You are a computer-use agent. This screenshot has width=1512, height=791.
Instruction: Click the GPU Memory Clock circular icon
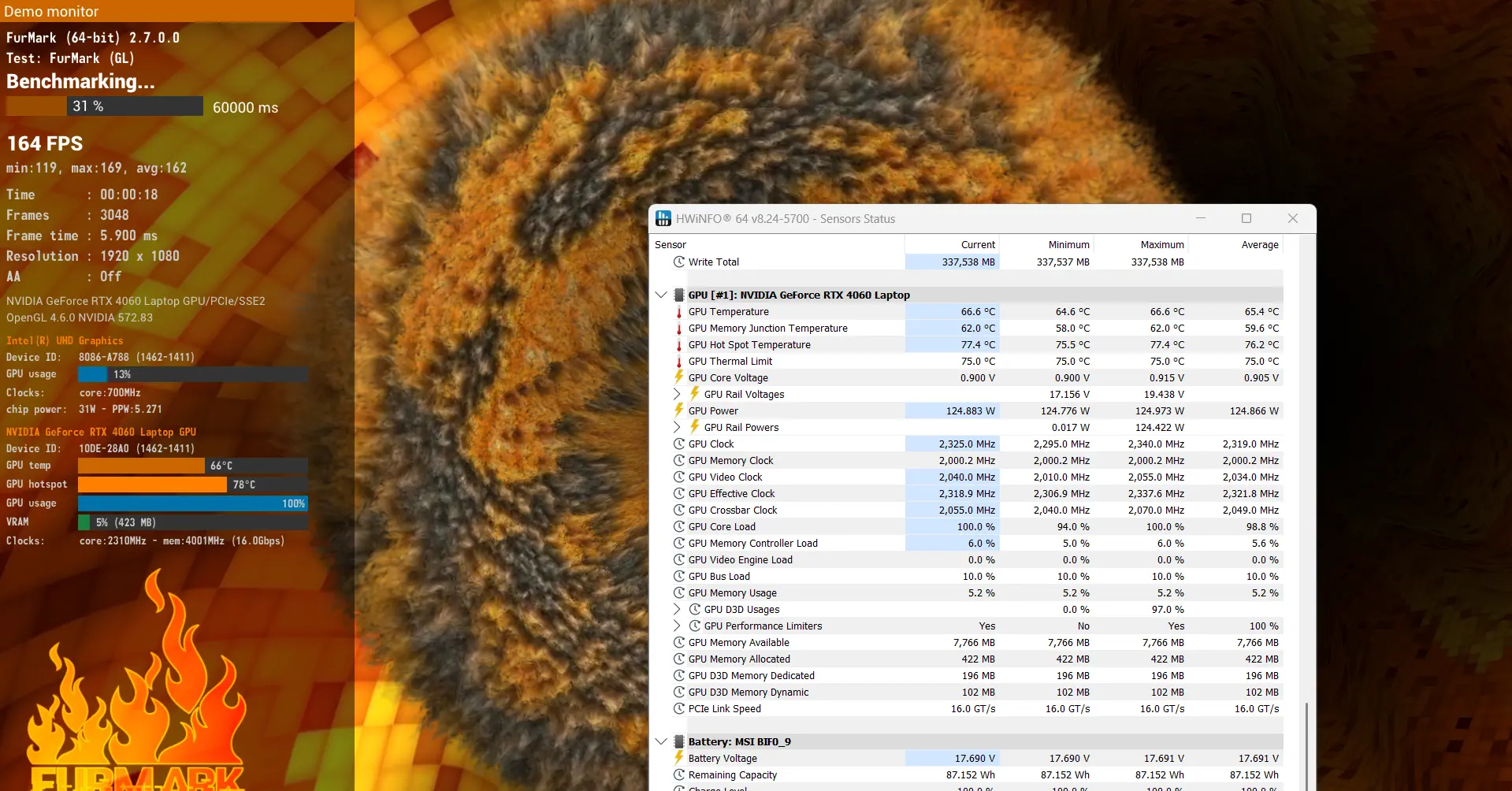pyautogui.click(x=678, y=460)
